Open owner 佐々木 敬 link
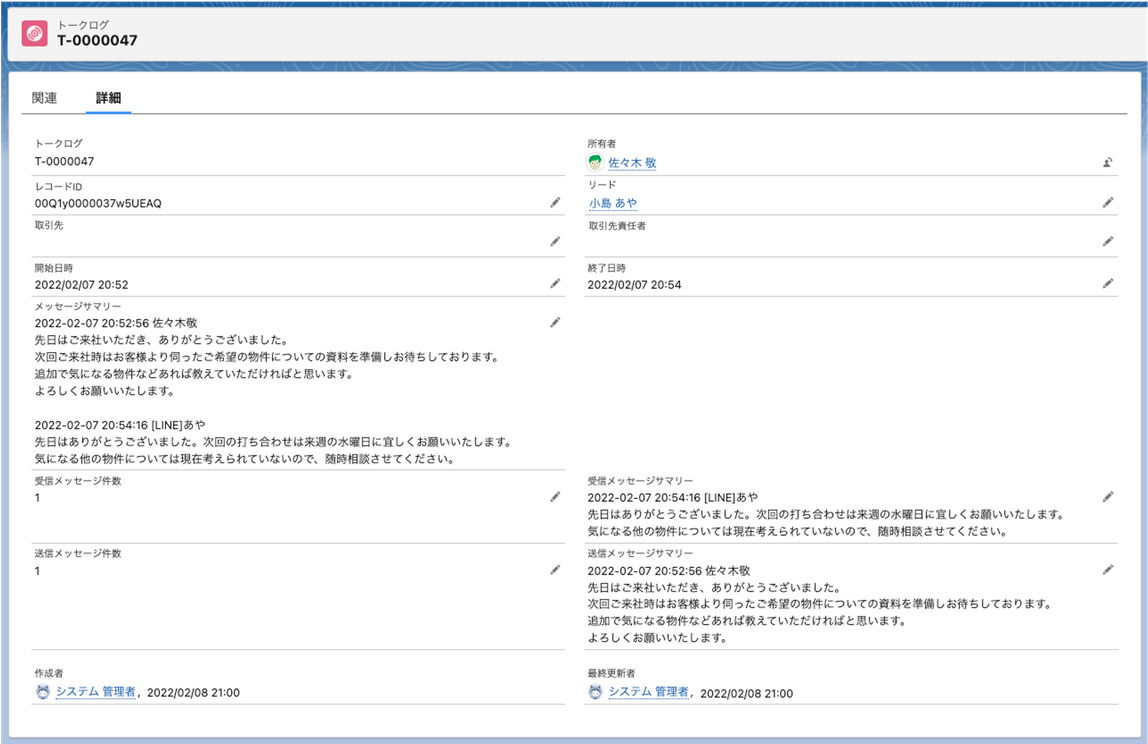Viewport: 1148px width, 744px height. (x=632, y=163)
